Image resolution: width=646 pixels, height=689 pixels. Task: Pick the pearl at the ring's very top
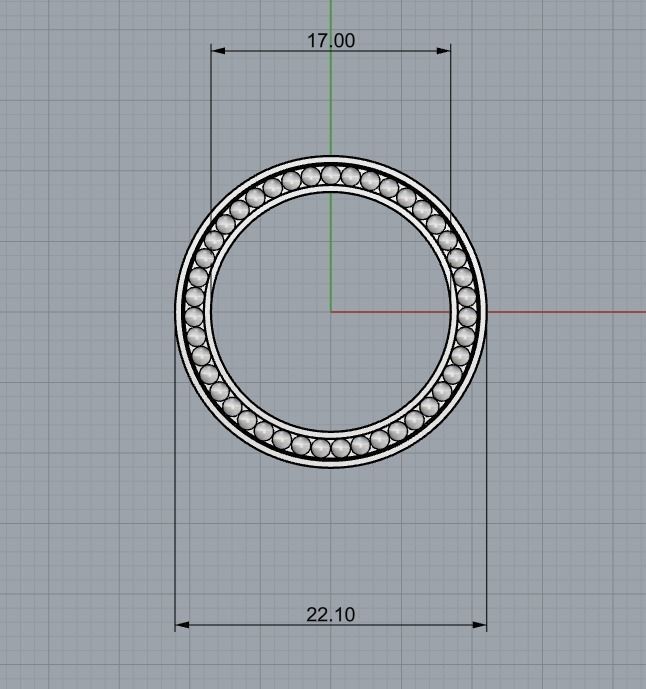331,175
